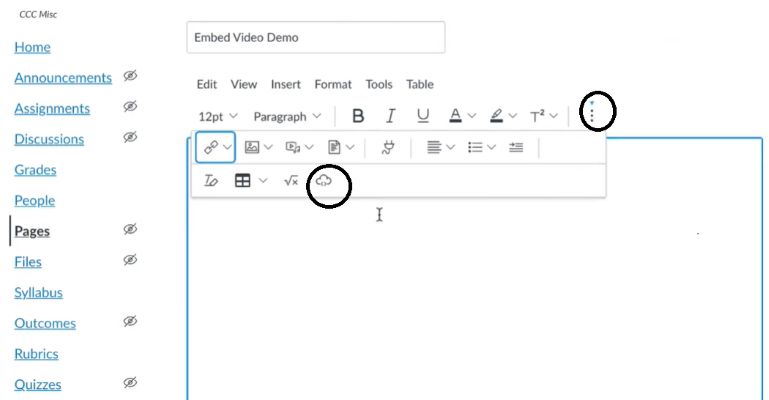Open the Outcomes link
This screenshot has width=769, height=400.
[45, 323]
